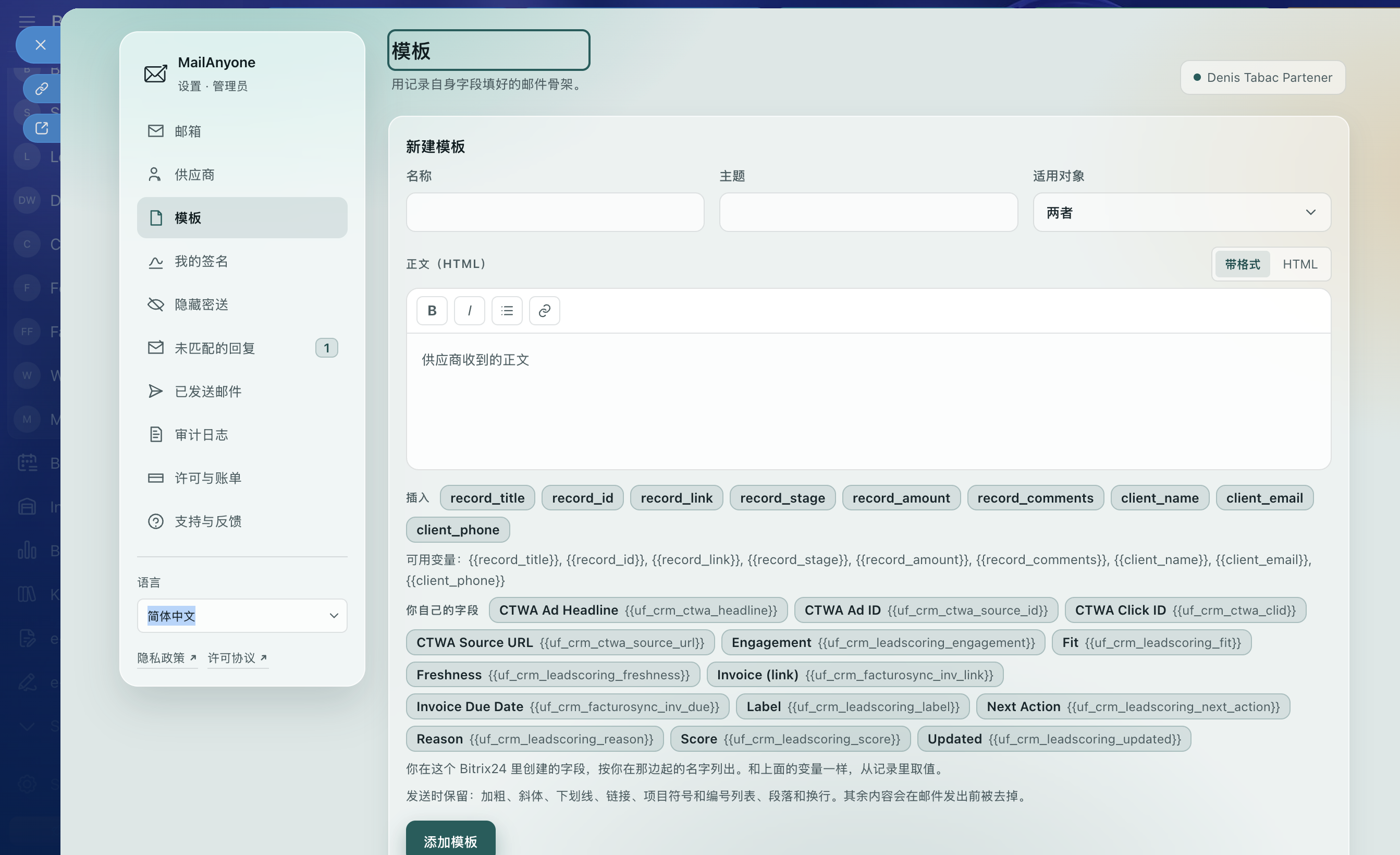This screenshot has width=1400, height=855.
Task: Insert the record_id variable
Action: pos(582,497)
